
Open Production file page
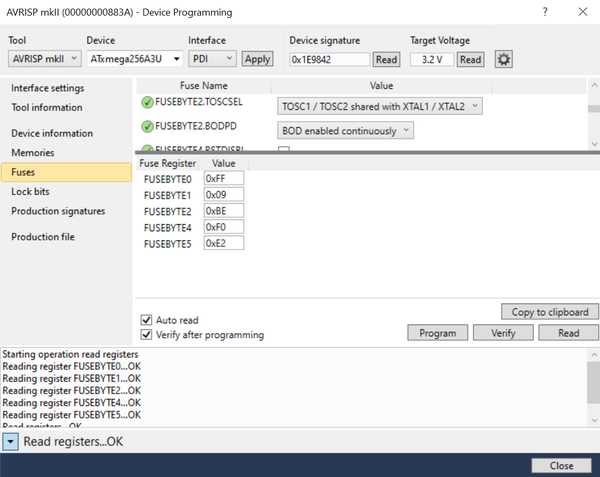[x=43, y=237]
